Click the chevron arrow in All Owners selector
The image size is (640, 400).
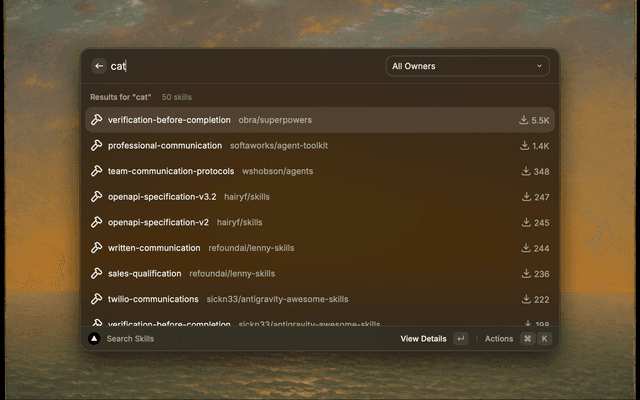[x=540, y=66]
